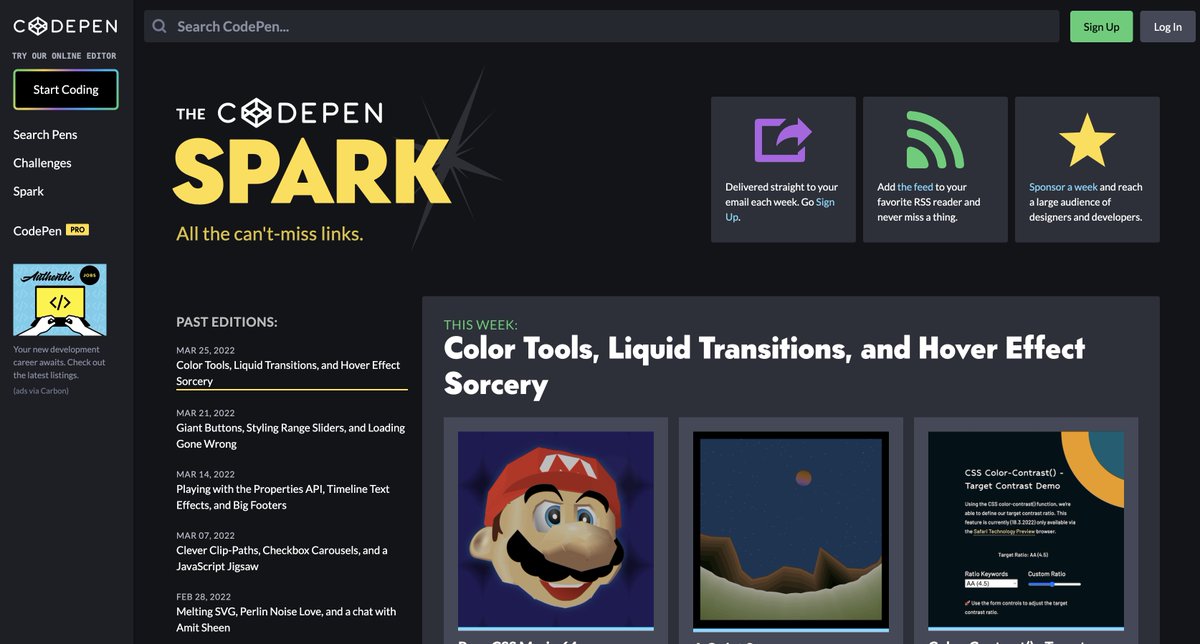Click the magnifying glass icon in the search bar
Viewport: 1200px width, 644px height.
[159, 26]
